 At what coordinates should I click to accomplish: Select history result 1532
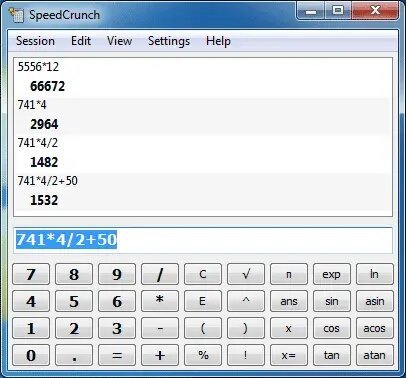pos(44,200)
